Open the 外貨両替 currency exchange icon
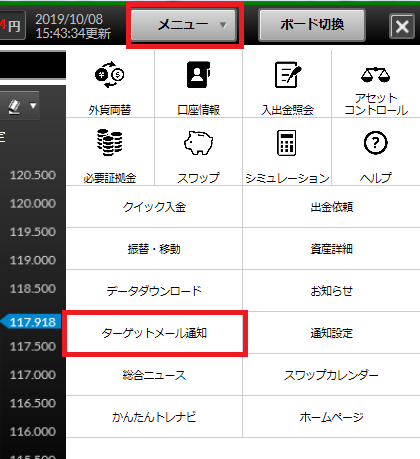Screen dimensions: 420x459 [110, 75]
